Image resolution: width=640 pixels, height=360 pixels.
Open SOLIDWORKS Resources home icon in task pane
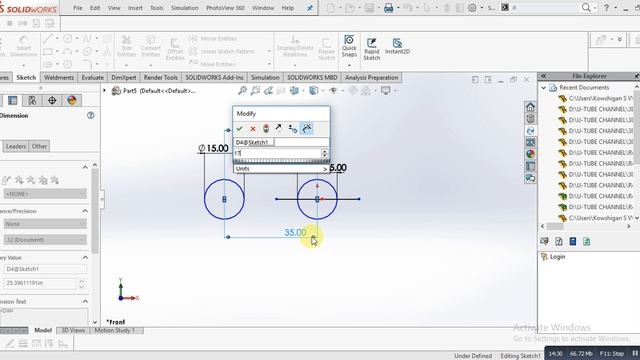point(530,107)
